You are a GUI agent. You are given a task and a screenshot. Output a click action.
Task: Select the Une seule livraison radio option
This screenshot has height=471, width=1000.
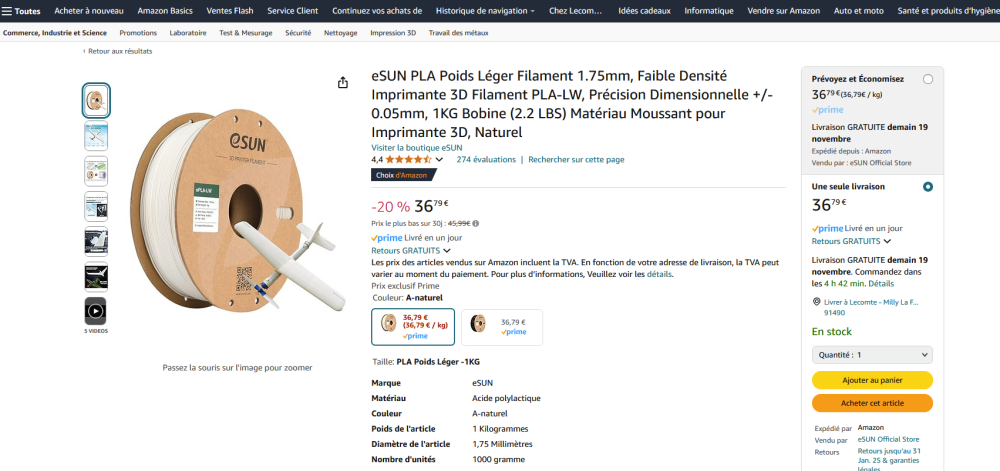(928, 186)
